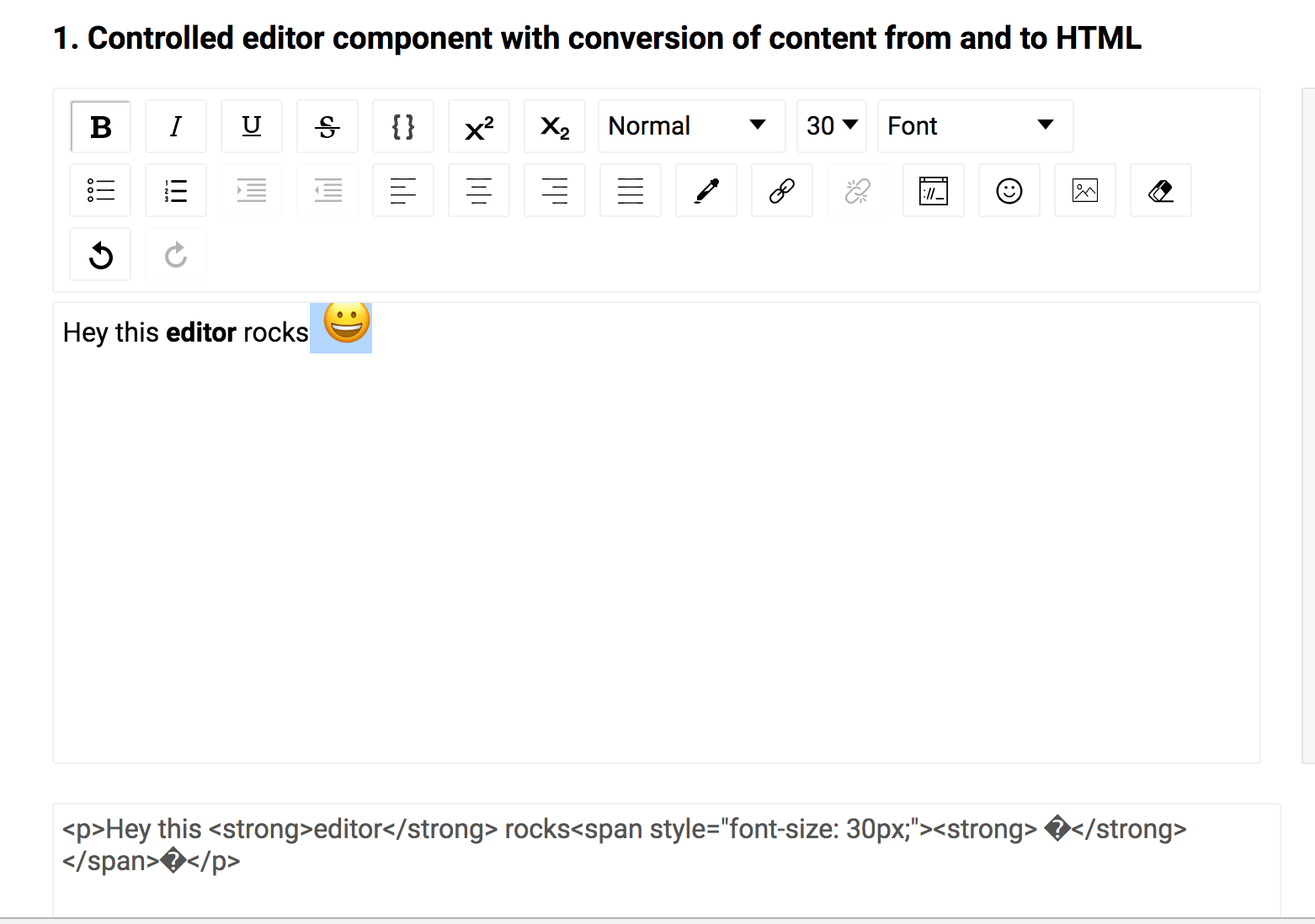The image size is (1315, 924).
Task: Apply subscript formatting
Action: [x=554, y=126]
